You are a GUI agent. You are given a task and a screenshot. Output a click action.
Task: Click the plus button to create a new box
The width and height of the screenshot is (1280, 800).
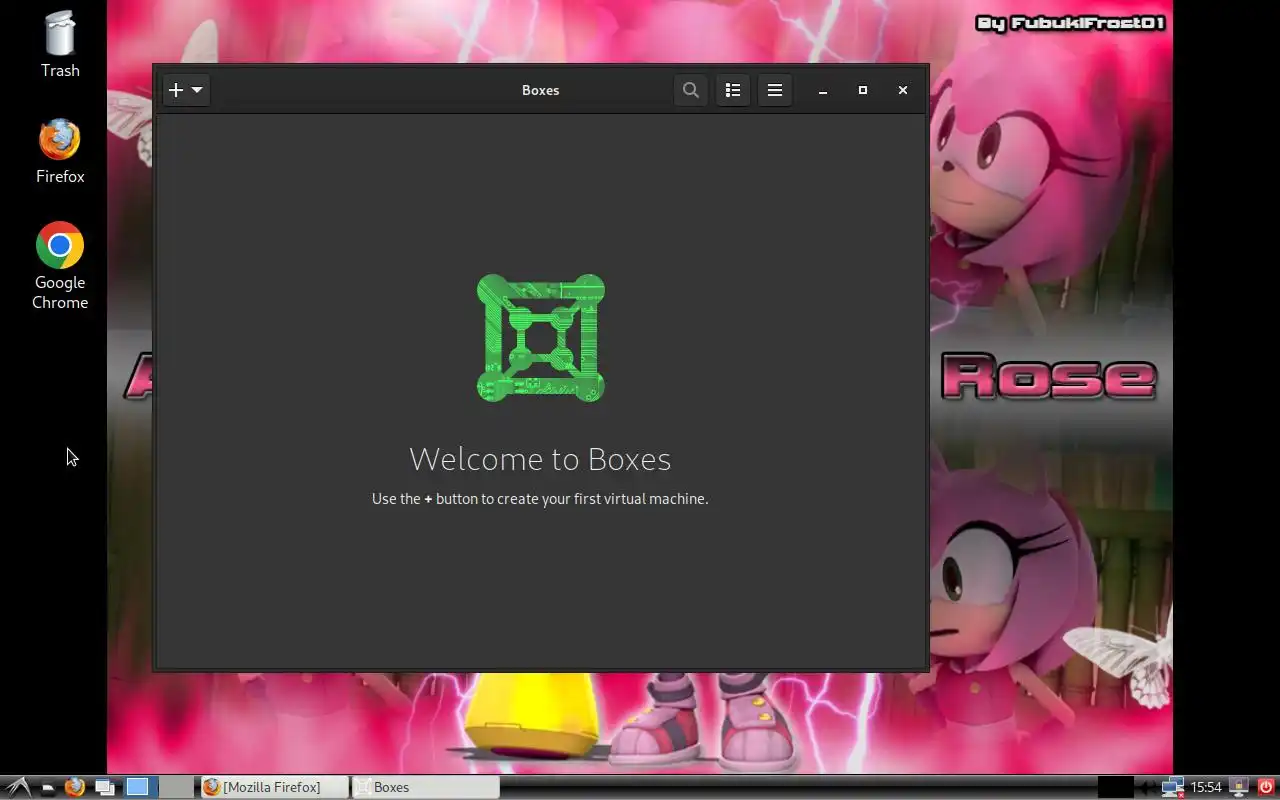tap(176, 90)
